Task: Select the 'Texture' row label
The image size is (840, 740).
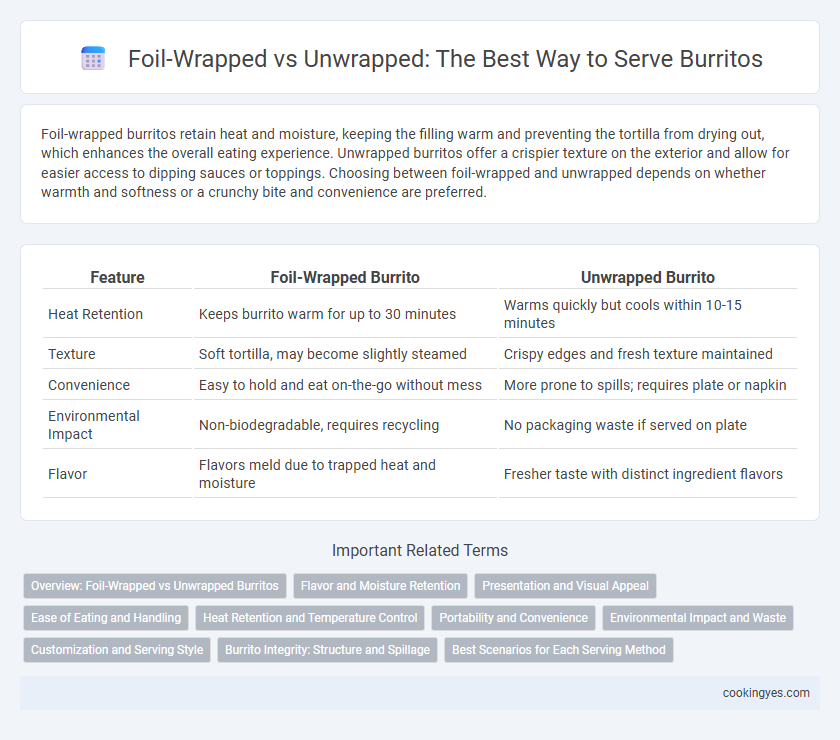Action: click(x=72, y=354)
